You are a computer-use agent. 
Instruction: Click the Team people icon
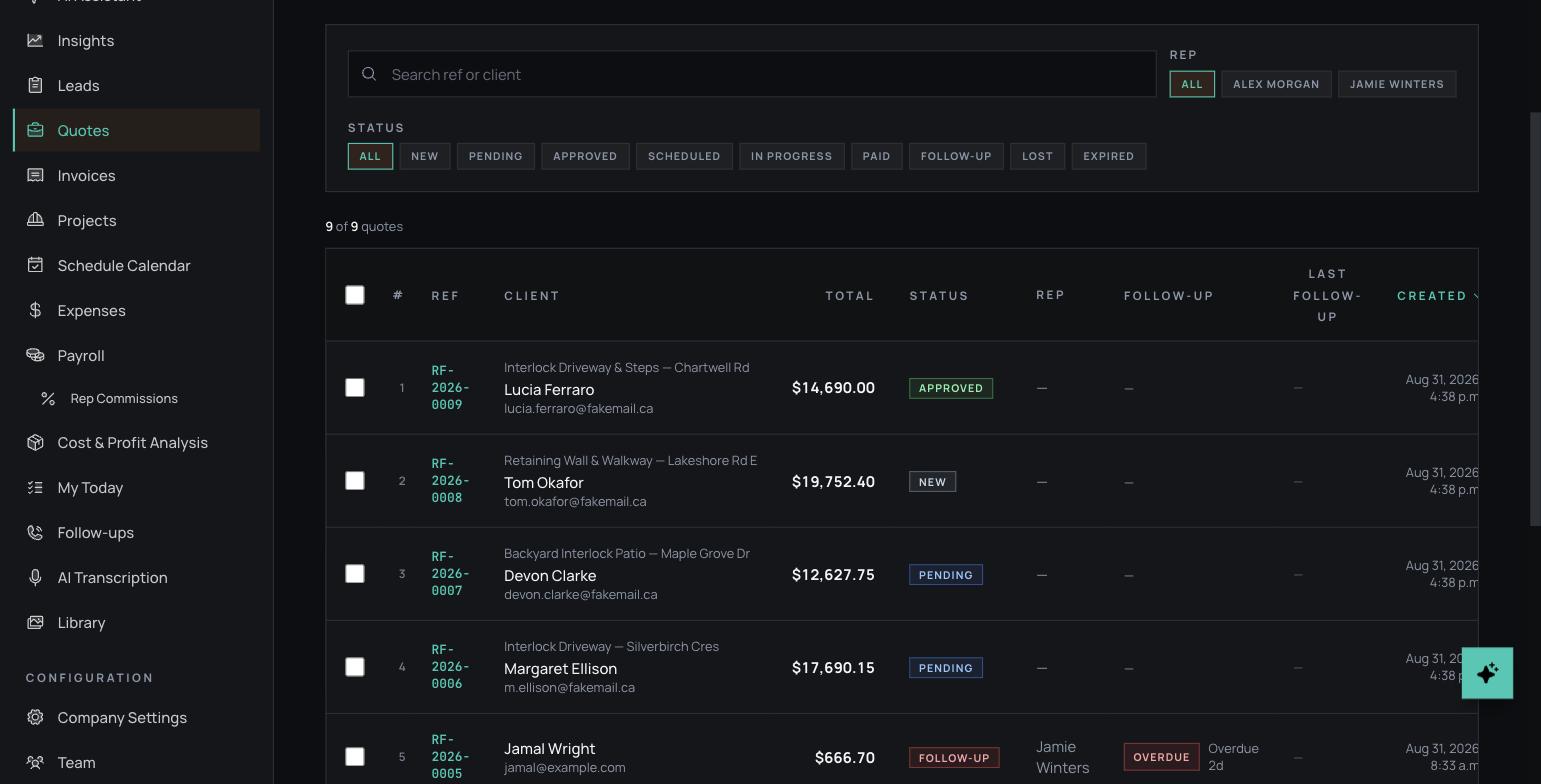pyautogui.click(x=35, y=763)
